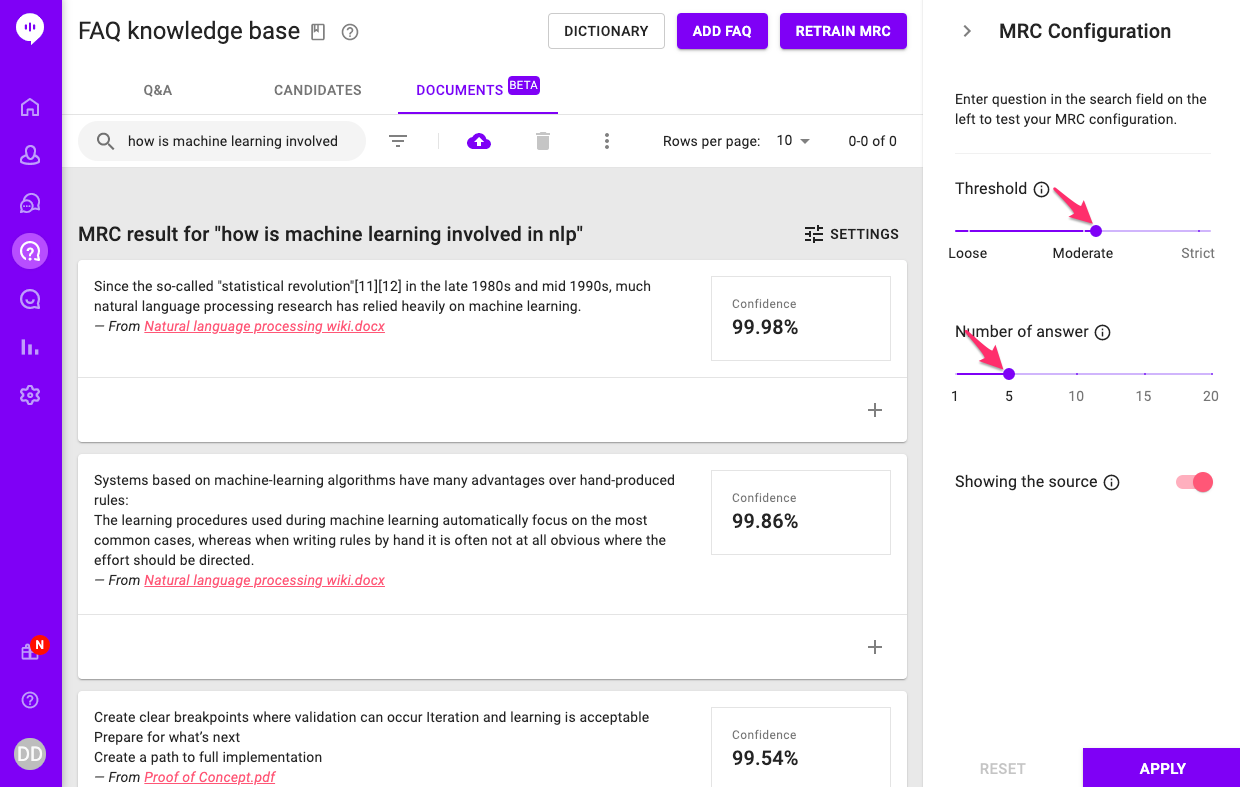1240x787 pixels.
Task: Open Natural language processing wiki.docx link in first result
Action: pyautogui.click(x=264, y=326)
